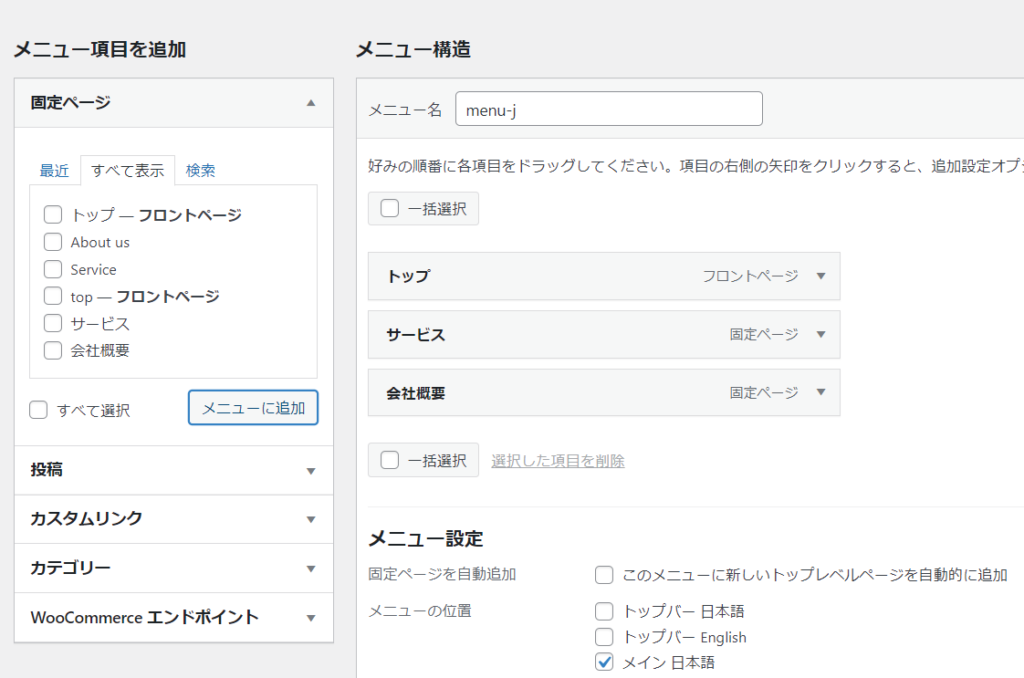Open settings arrow for サービス menu item
Viewport: 1024px width, 678px height.
point(821,335)
